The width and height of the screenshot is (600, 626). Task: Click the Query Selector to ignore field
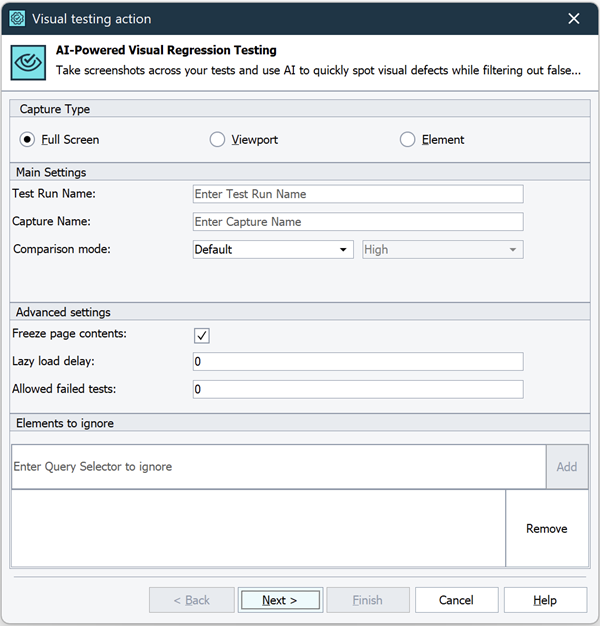[x=278, y=467]
